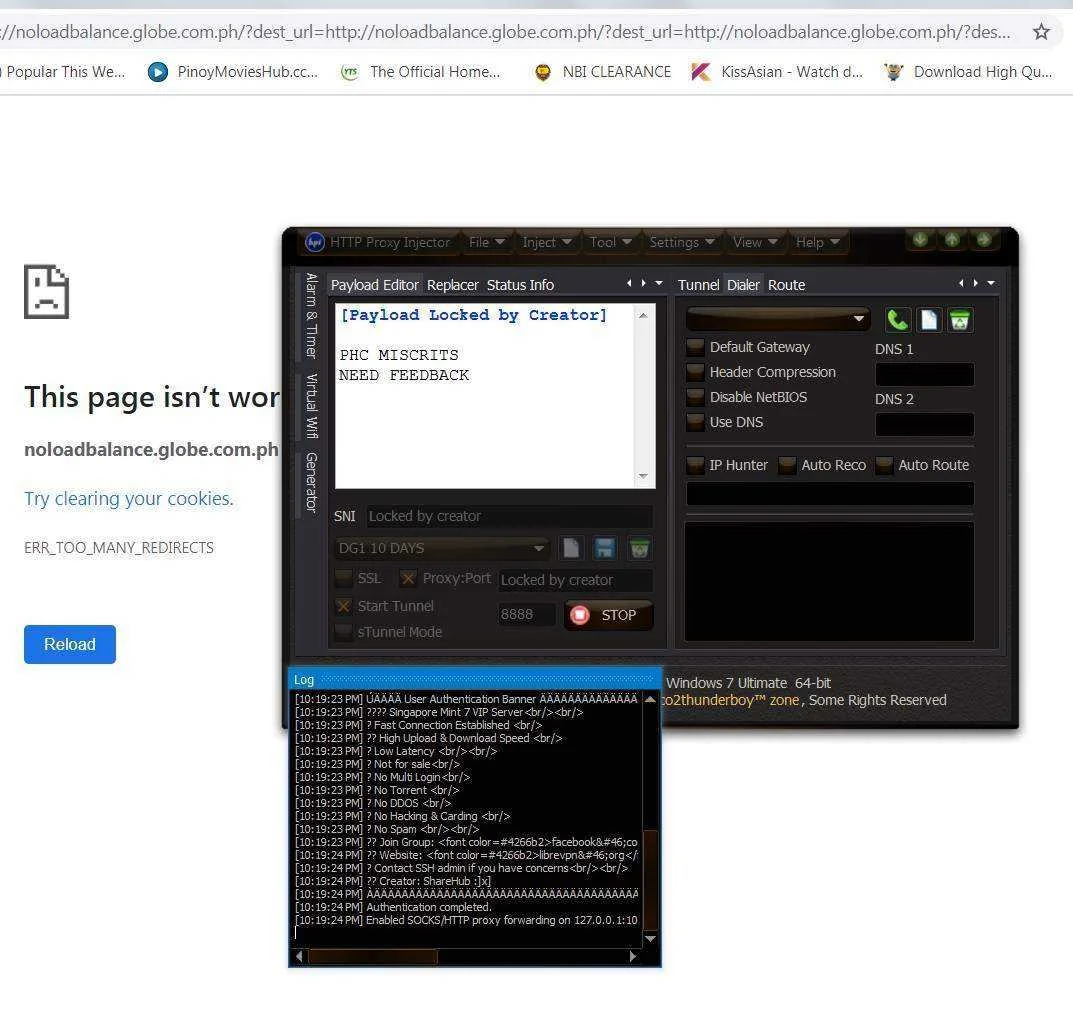Click the Log vertical scrollbar down arrow

(651, 938)
